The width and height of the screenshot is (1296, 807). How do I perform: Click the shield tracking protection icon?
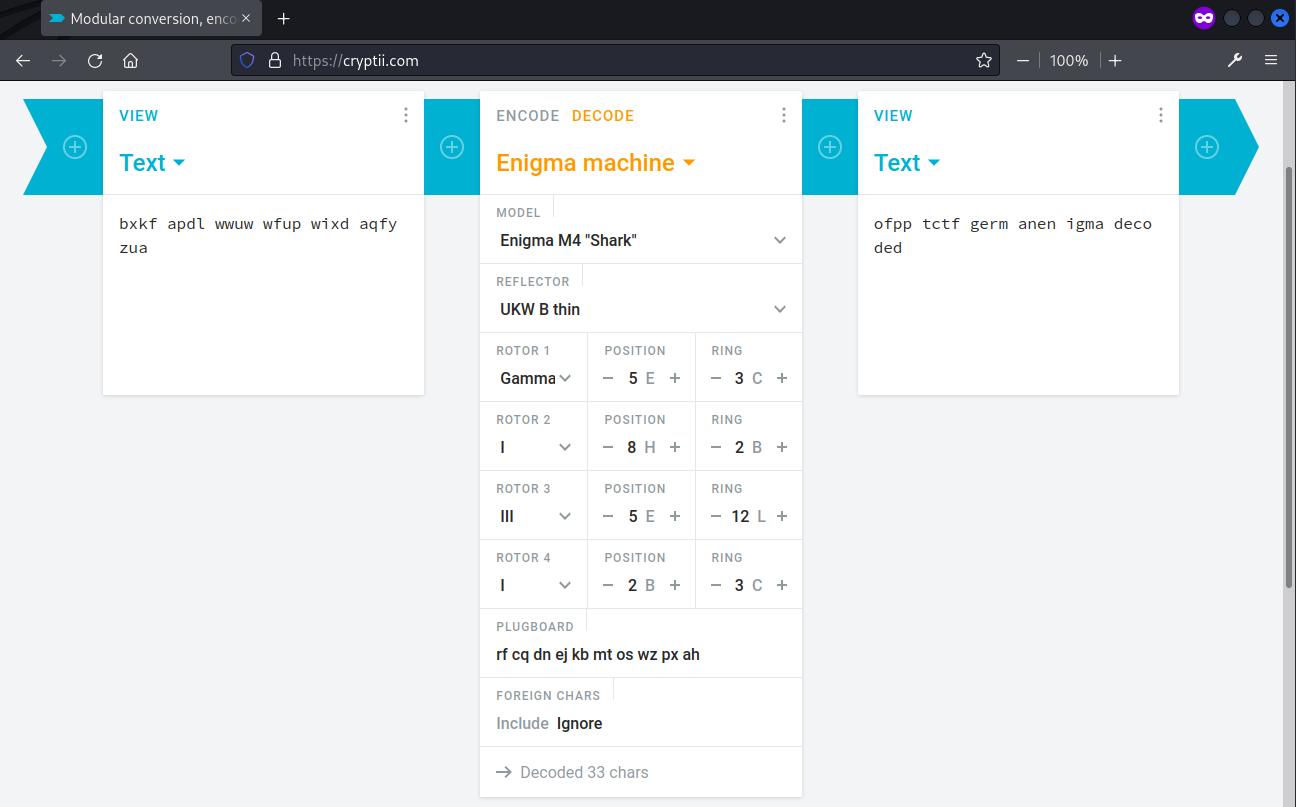(x=248, y=60)
